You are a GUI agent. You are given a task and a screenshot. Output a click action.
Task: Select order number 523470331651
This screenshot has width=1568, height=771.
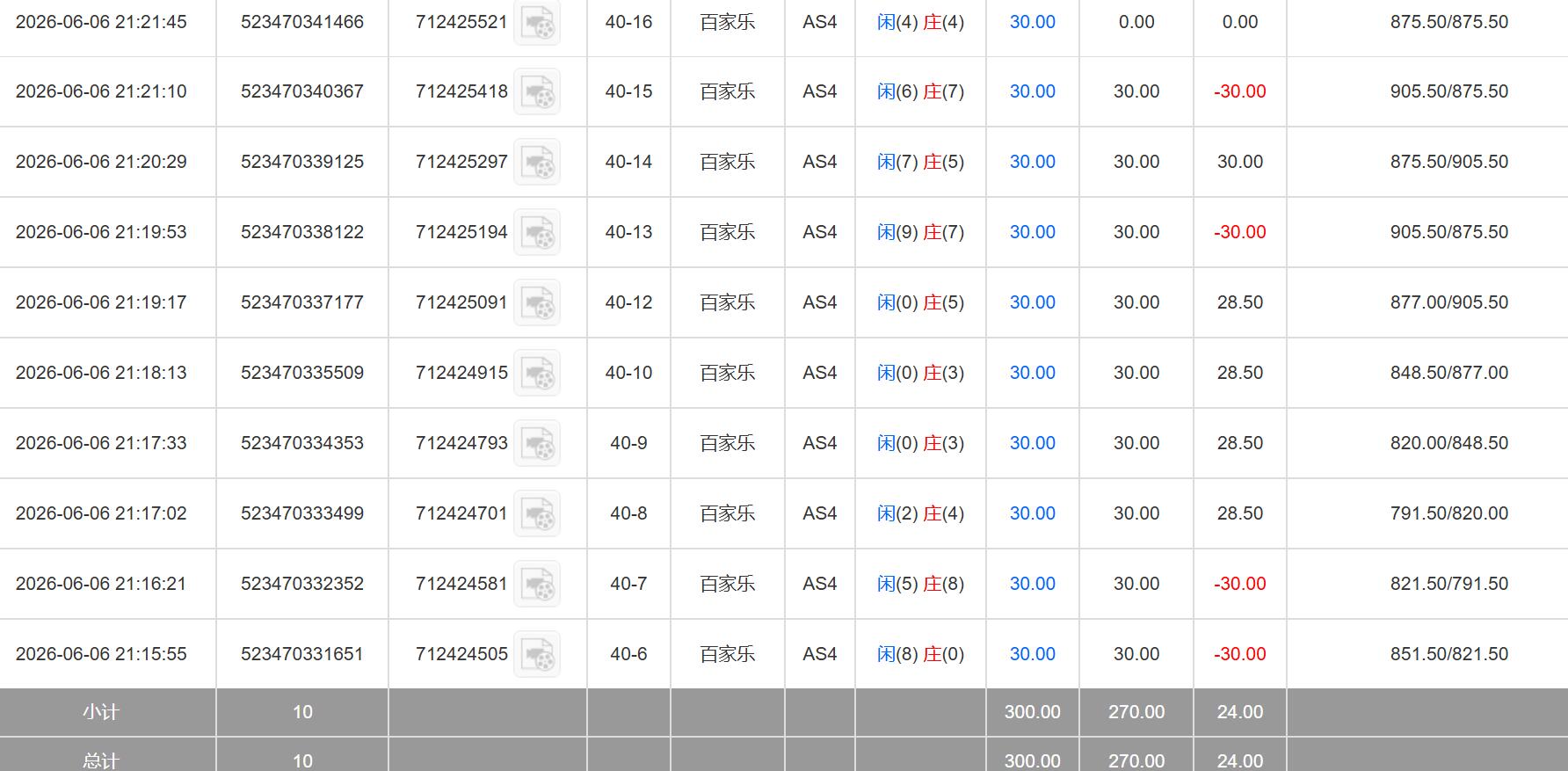point(302,654)
